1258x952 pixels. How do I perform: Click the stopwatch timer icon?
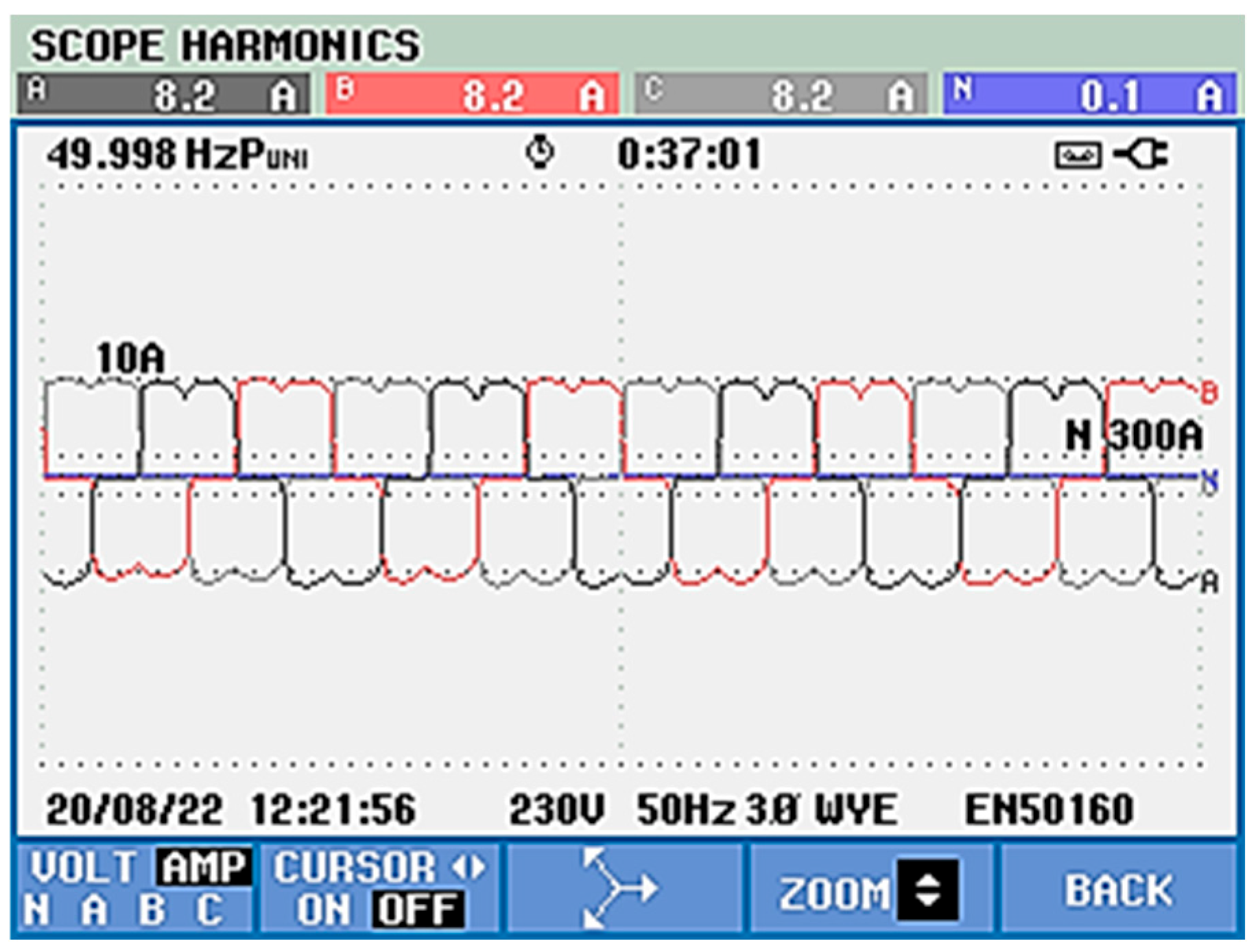point(540,152)
